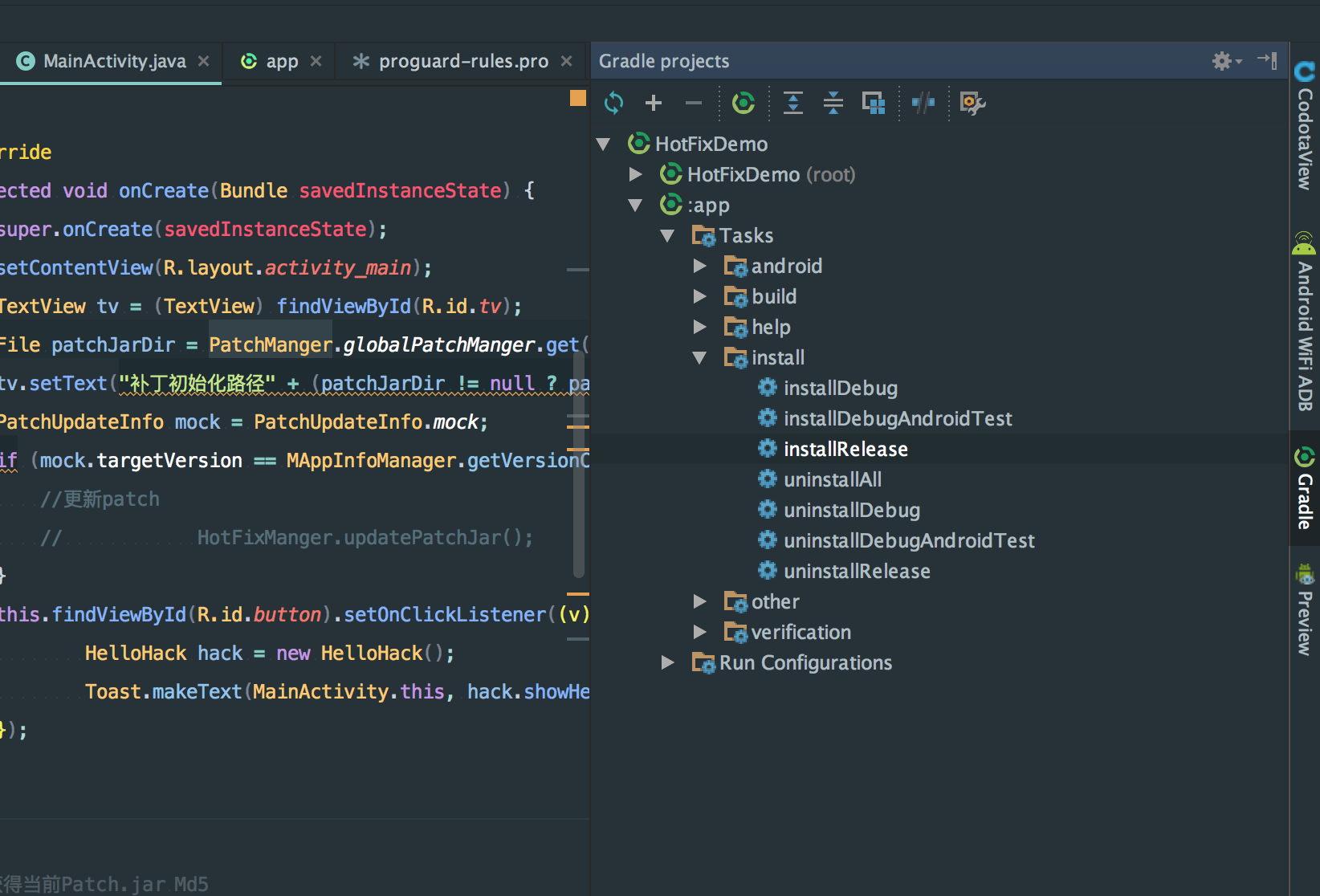Image resolution: width=1320 pixels, height=896 pixels.
Task: Select the installDebug task
Action: coord(840,388)
